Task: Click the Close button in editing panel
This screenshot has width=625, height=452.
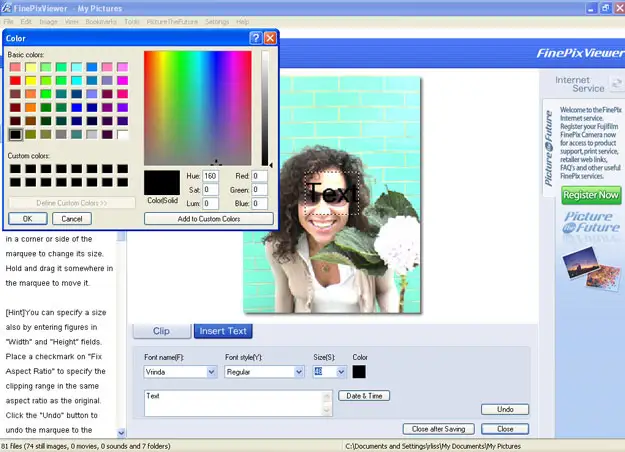Action: pos(505,429)
